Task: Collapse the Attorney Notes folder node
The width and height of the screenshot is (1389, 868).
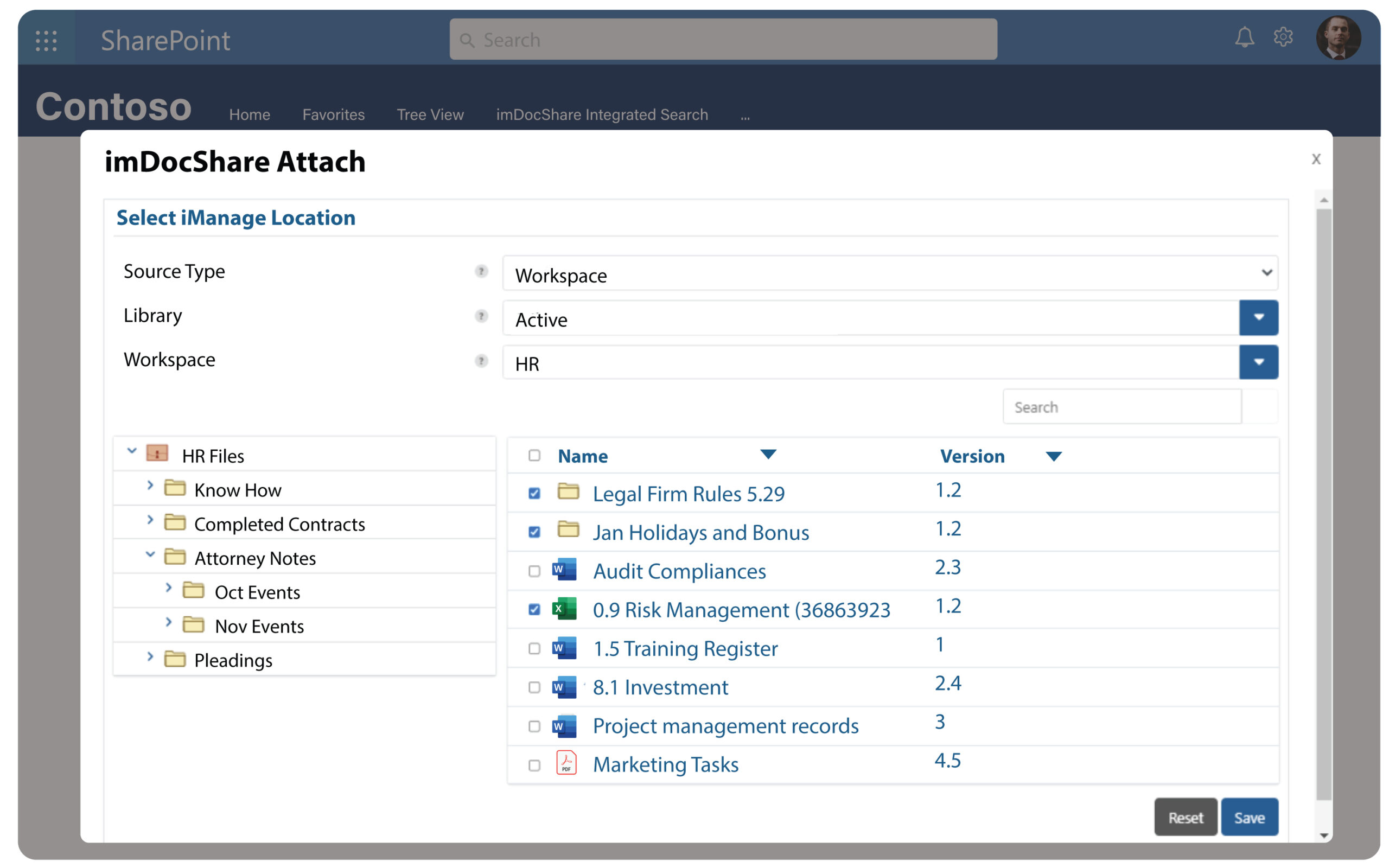Action: coord(150,554)
